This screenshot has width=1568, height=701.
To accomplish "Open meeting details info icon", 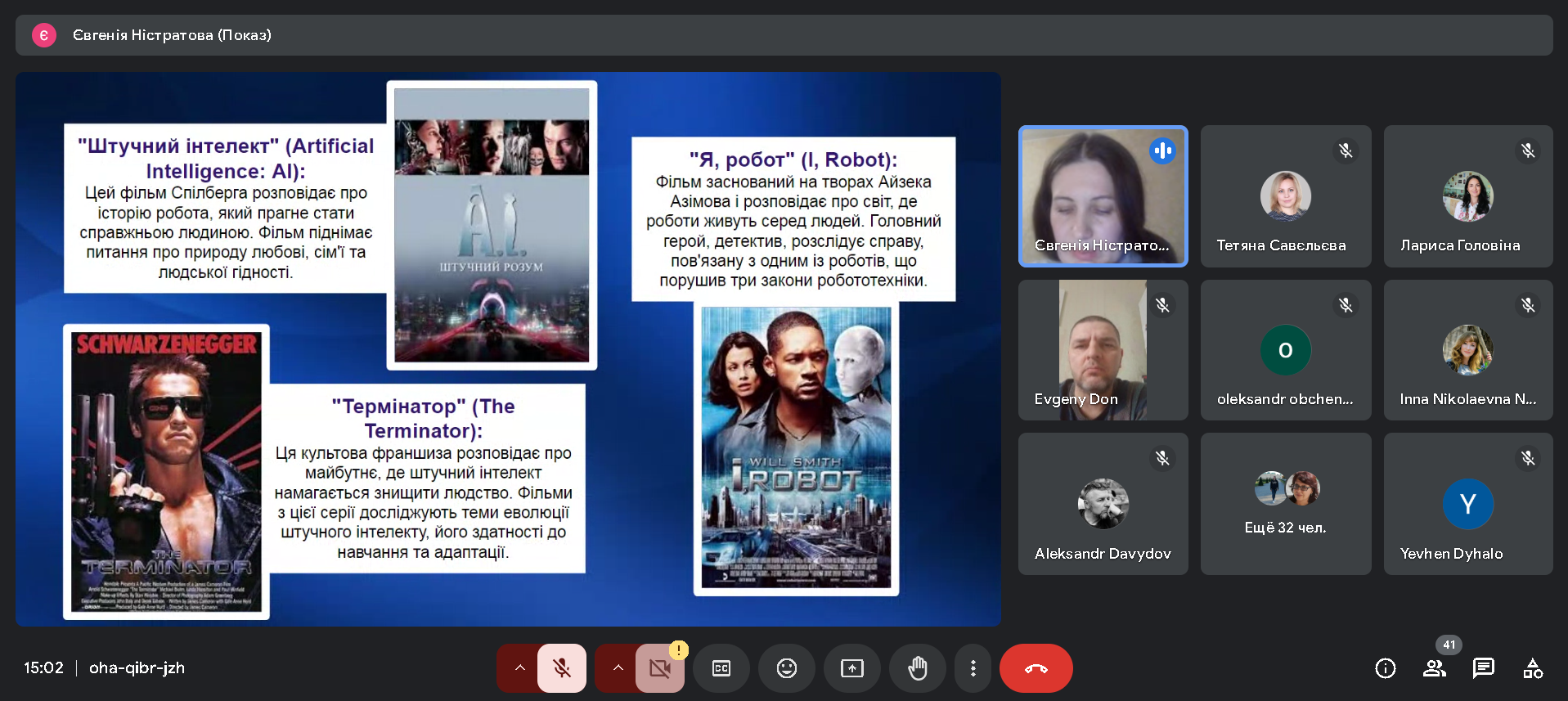I will pyautogui.click(x=1386, y=668).
